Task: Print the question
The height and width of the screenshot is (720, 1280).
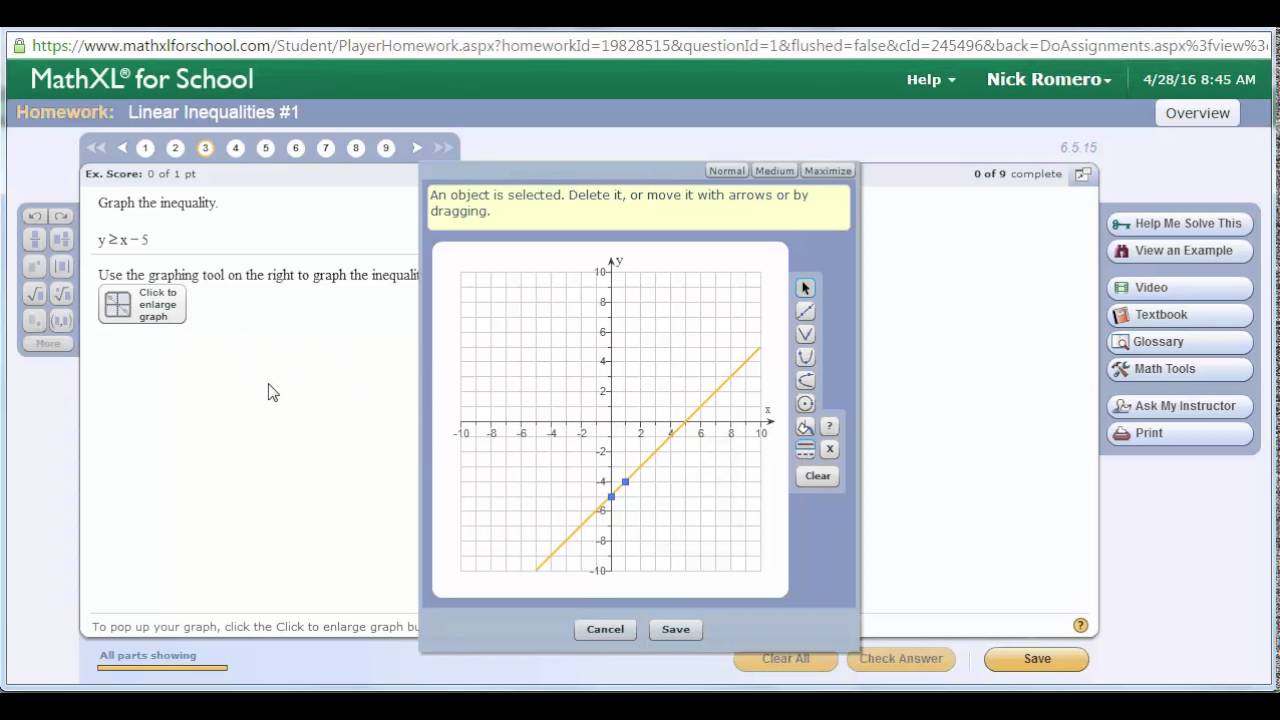Action: pos(1180,433)
